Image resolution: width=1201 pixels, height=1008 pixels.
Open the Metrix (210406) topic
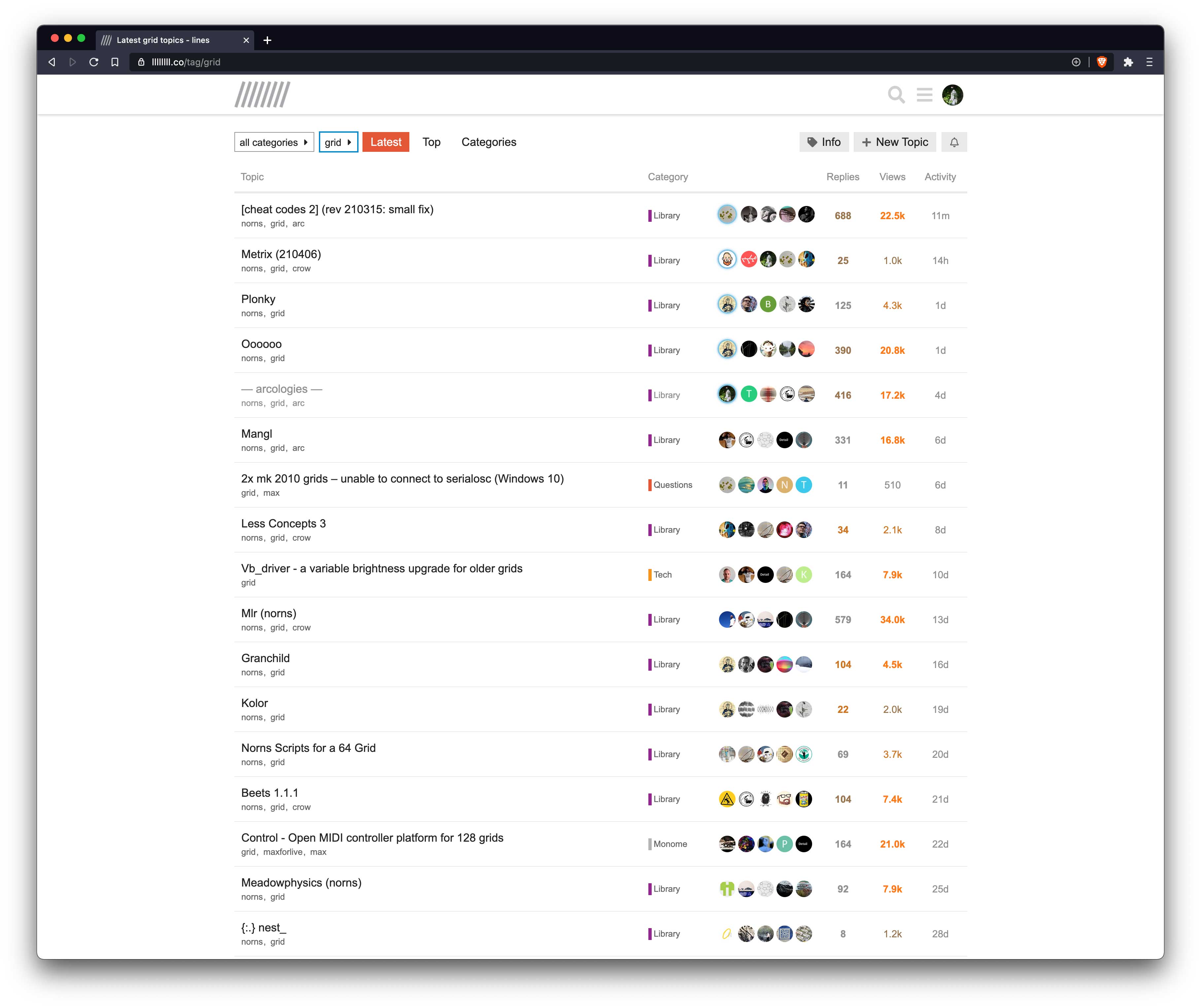coord(281,254)
